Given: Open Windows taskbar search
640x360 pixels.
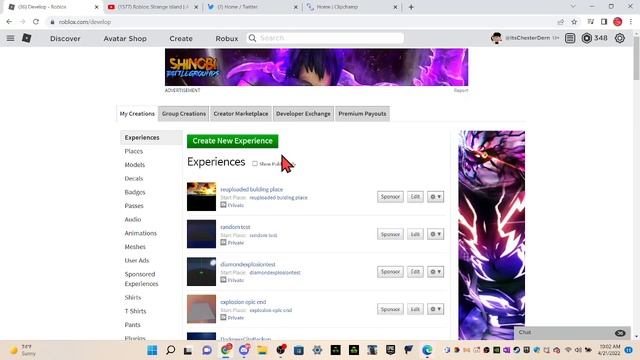Looking at the screenshot, I should tap(171, 350).
